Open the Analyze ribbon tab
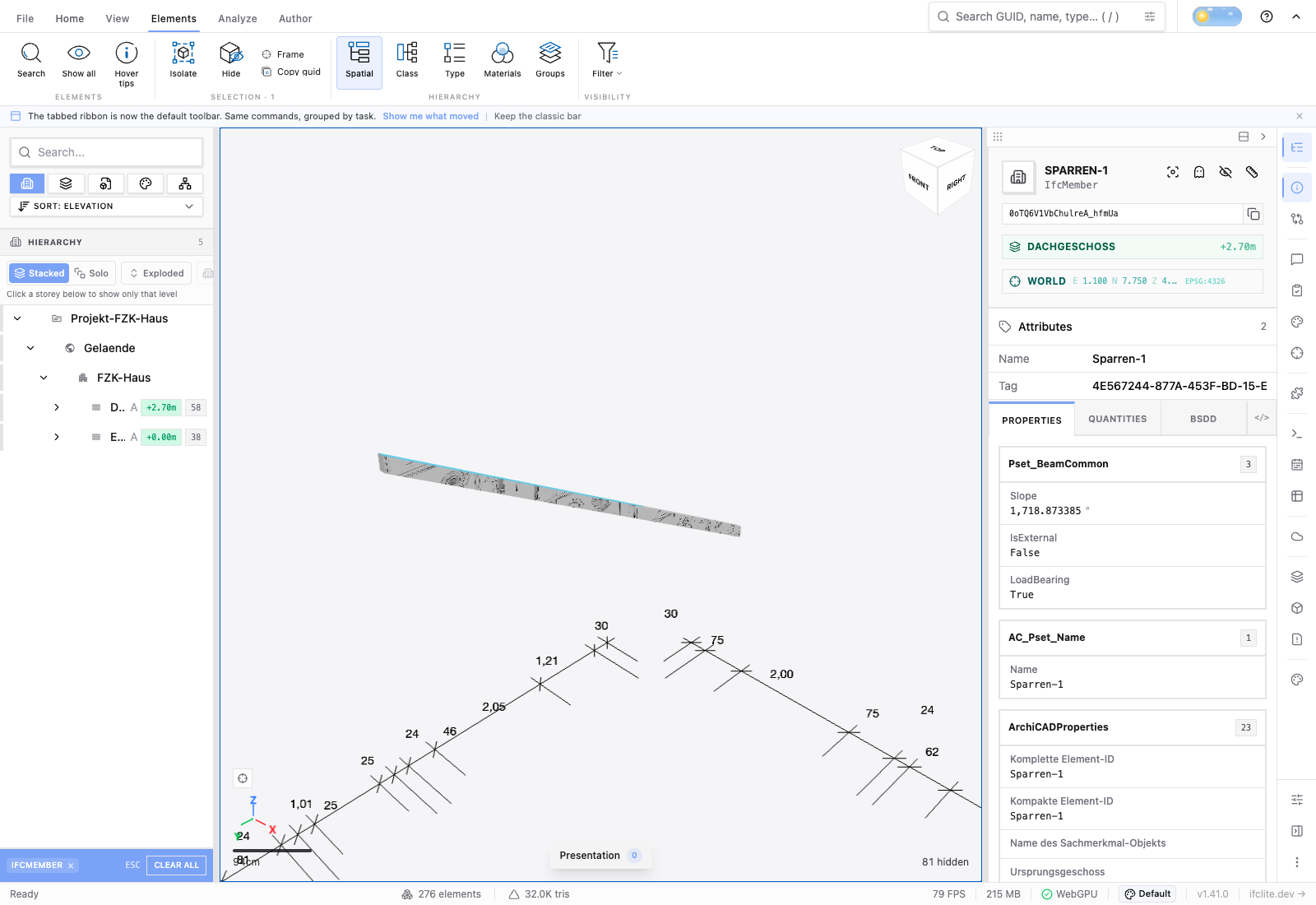This screenshot has height=905, width=1316. pyautogui.click(x=238, y=18)
